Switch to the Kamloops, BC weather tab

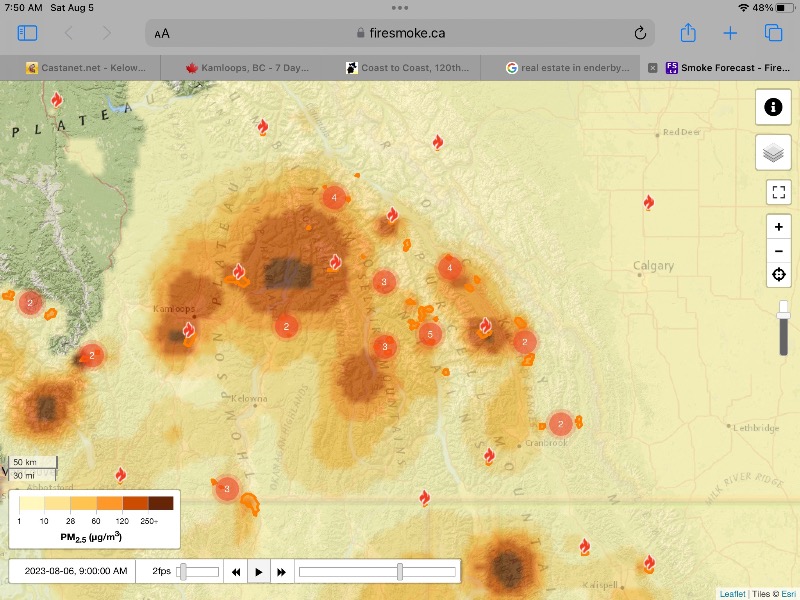pyautogui.click(x=244, y=68)
